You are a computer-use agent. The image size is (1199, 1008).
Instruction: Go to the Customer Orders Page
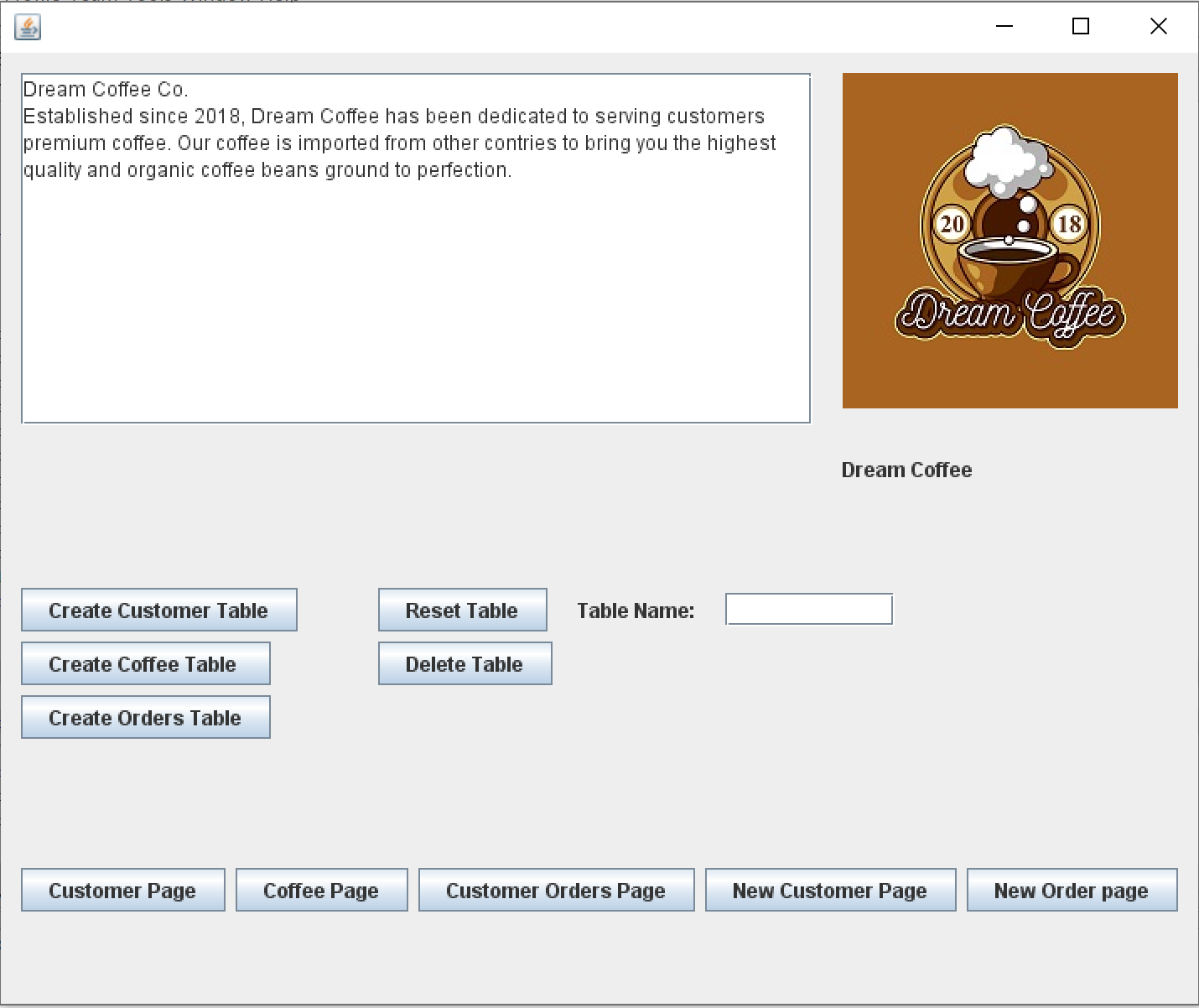[x=556, y=890]
